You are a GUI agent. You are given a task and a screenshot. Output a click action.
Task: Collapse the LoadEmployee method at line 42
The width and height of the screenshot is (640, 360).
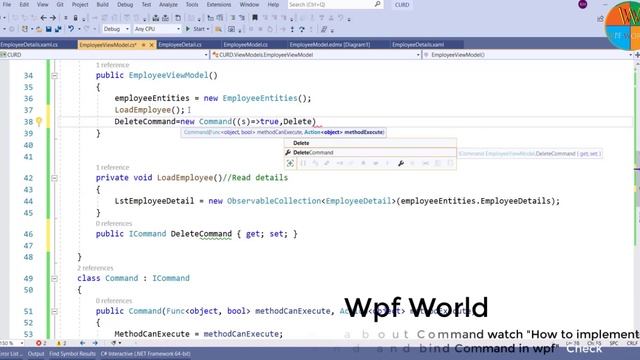(x=54, y=178)
